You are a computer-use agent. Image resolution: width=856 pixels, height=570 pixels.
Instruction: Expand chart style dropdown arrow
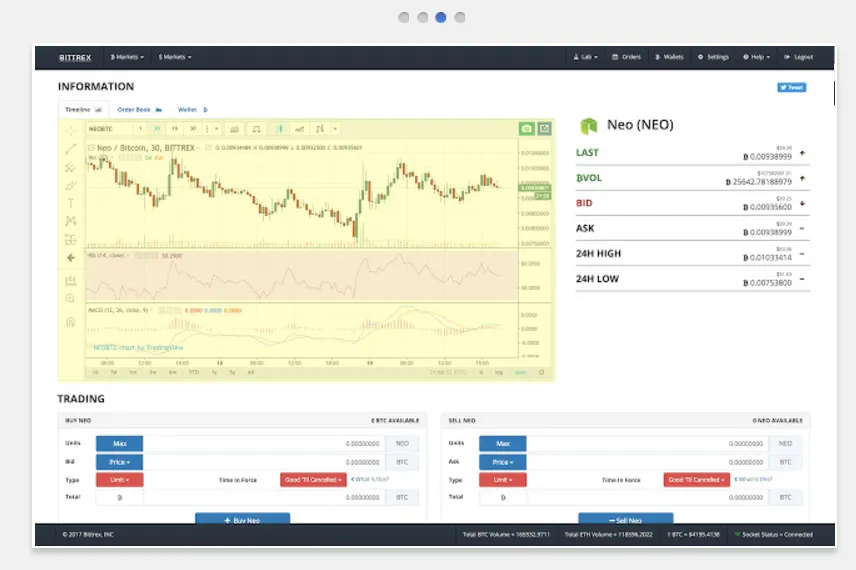335,129
